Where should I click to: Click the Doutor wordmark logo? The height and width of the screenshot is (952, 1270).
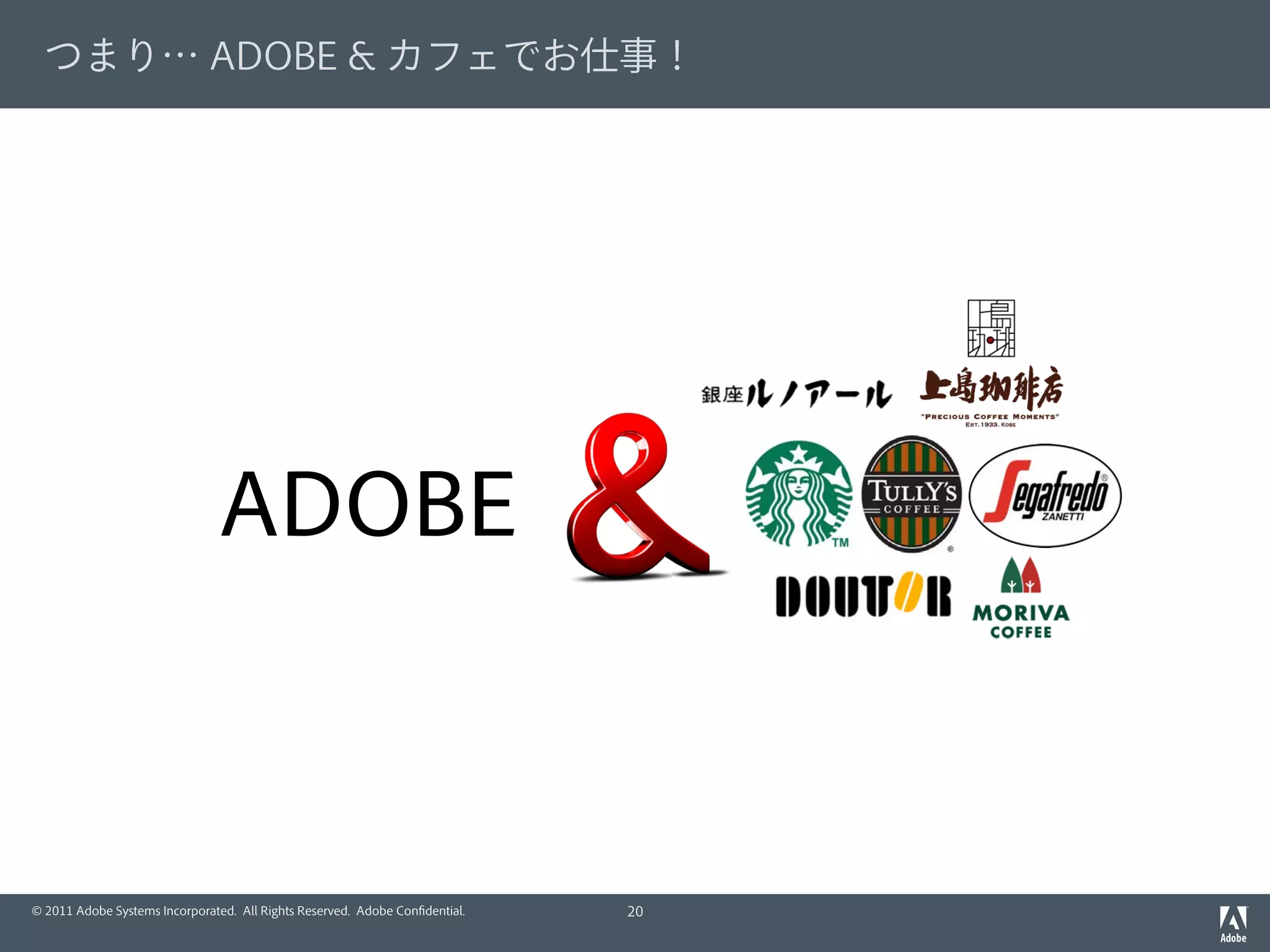863,594
